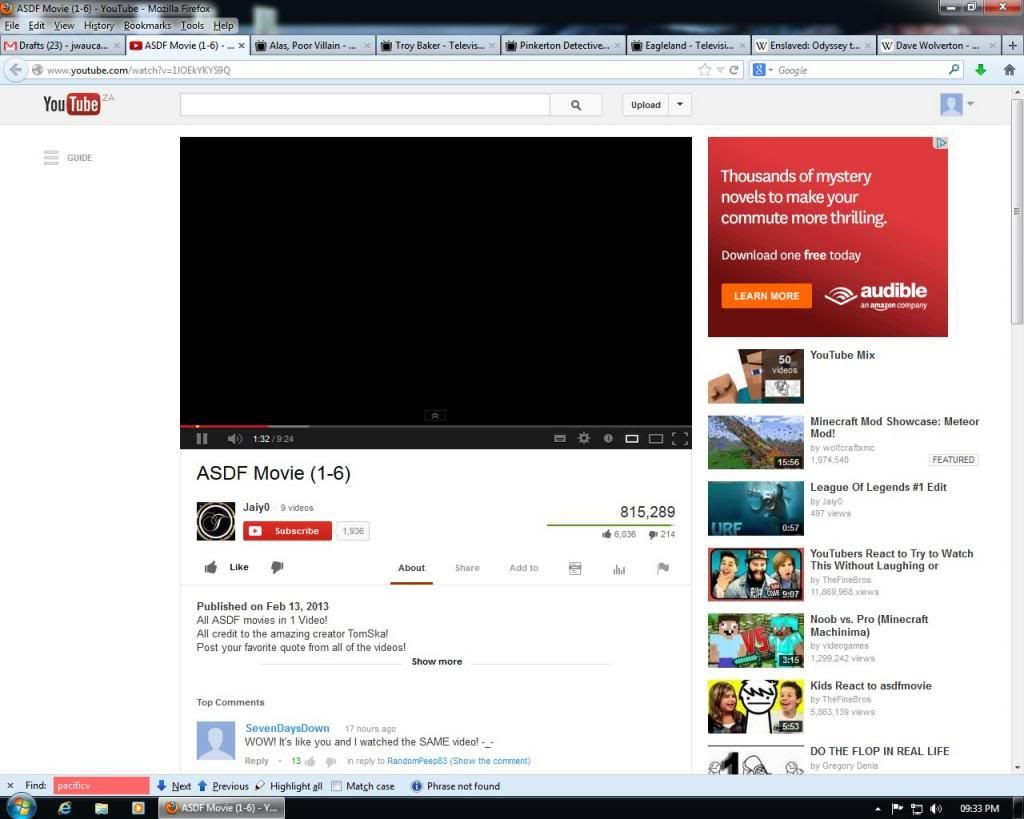Image resolution: width=1024 pixels, height=819 pixels.
Task: Expand the Upload dropdown arrow
Action: (680, 104)
